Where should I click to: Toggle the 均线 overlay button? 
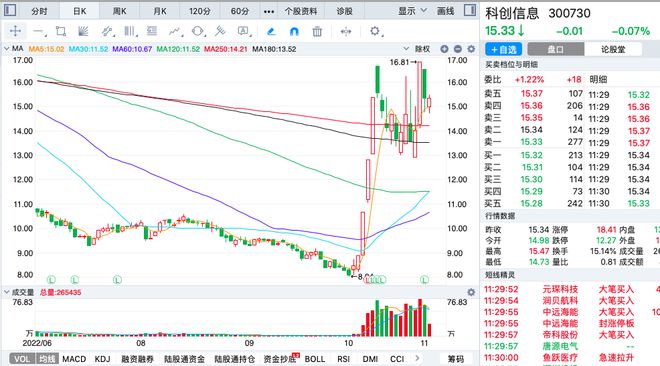47,359
